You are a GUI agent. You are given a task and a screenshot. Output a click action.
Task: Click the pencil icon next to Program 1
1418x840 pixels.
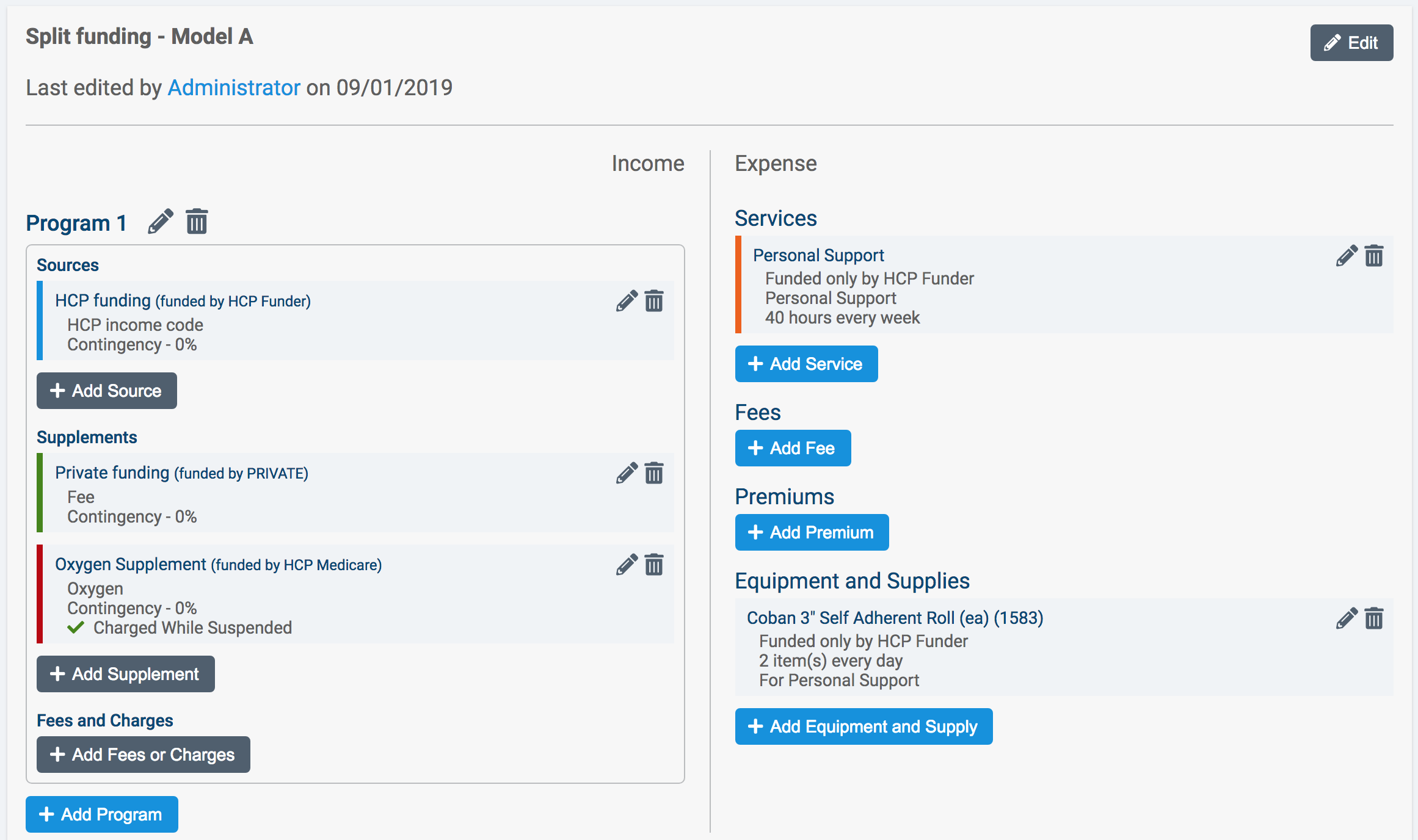click(x=161, y=222)
